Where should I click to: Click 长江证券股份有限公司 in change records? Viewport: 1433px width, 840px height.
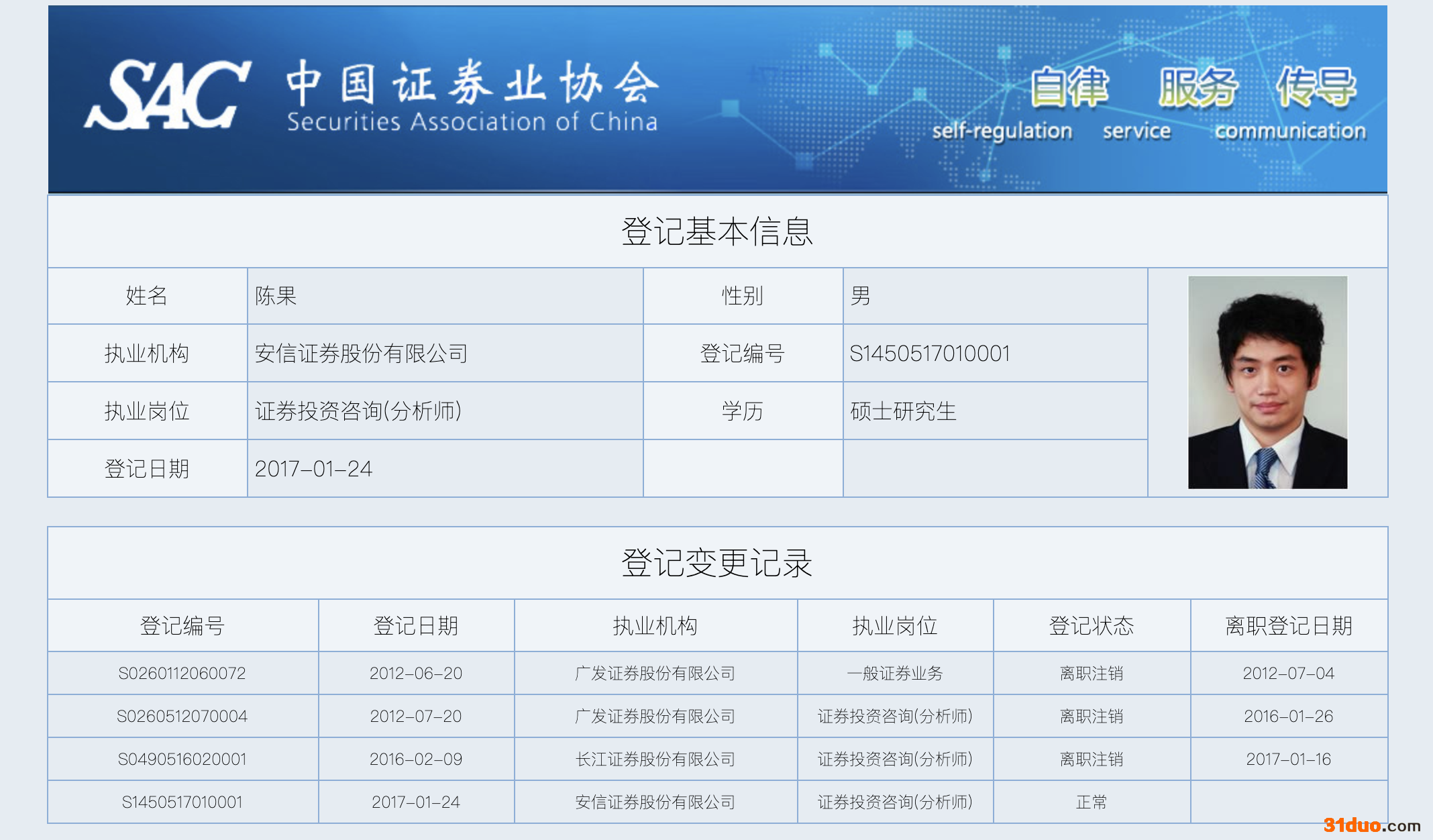655,759
